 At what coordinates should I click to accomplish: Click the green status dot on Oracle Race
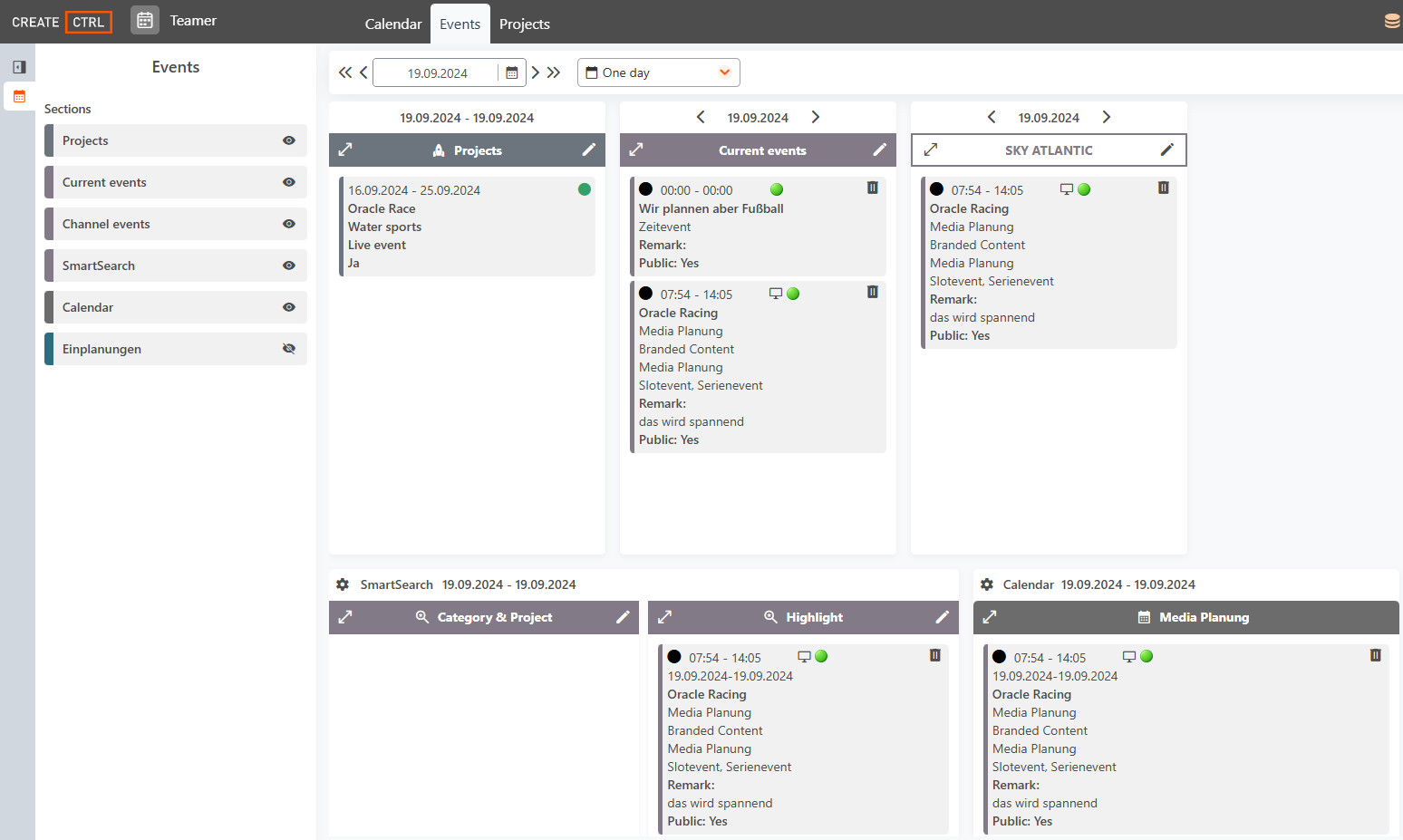[x=585, y=189]
